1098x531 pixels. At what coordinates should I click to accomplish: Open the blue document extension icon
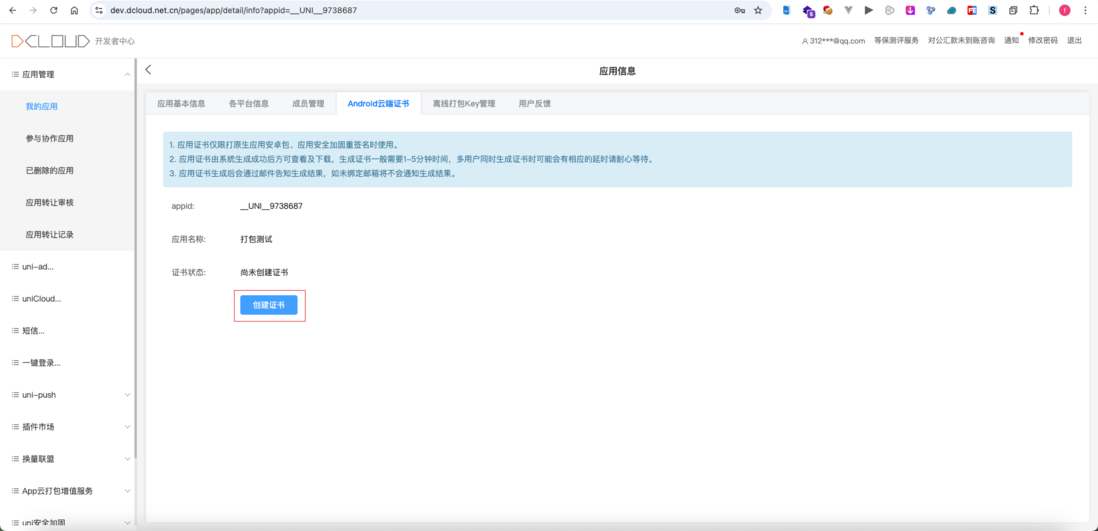[x=786, y=11]
